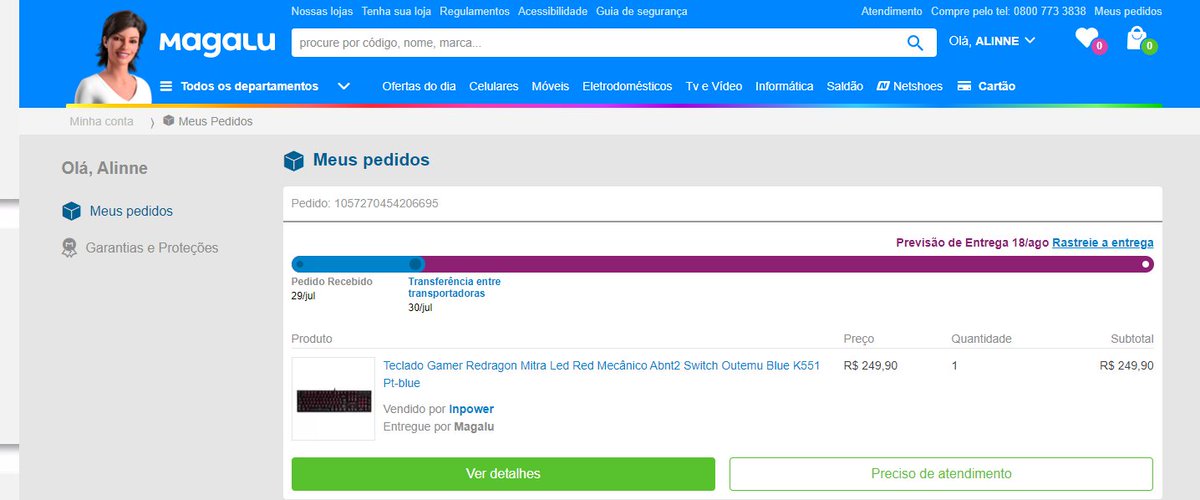
Task: Click the Lu avatar image
Action: pyautogui.click(x=113, y=57)
